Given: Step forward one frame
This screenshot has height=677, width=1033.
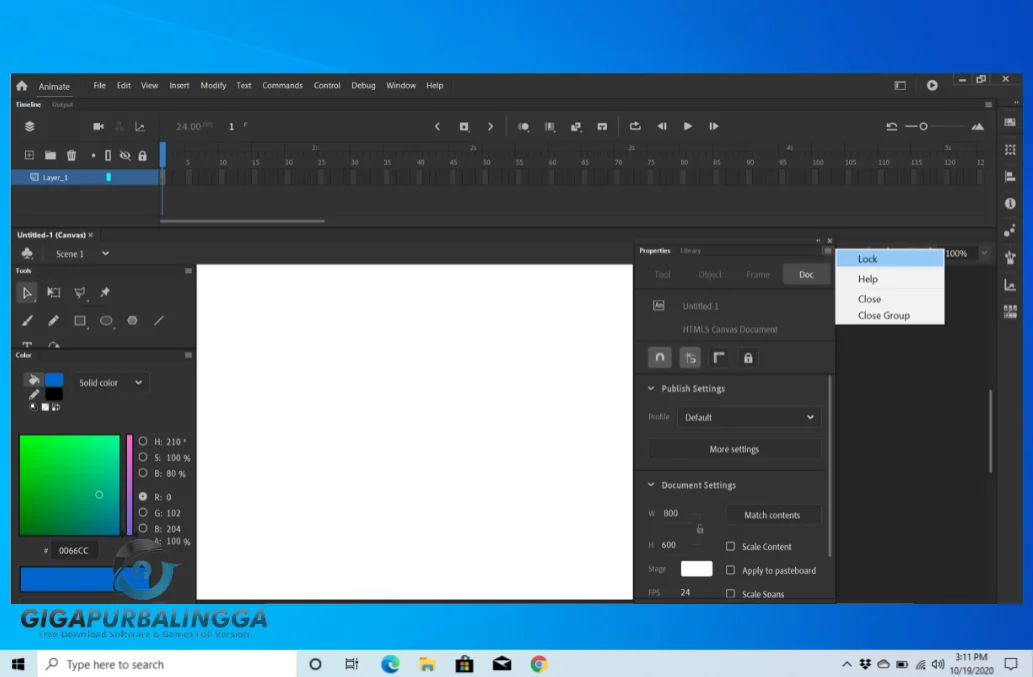Looking at the screenshot, I should click(x=713, y=126).
